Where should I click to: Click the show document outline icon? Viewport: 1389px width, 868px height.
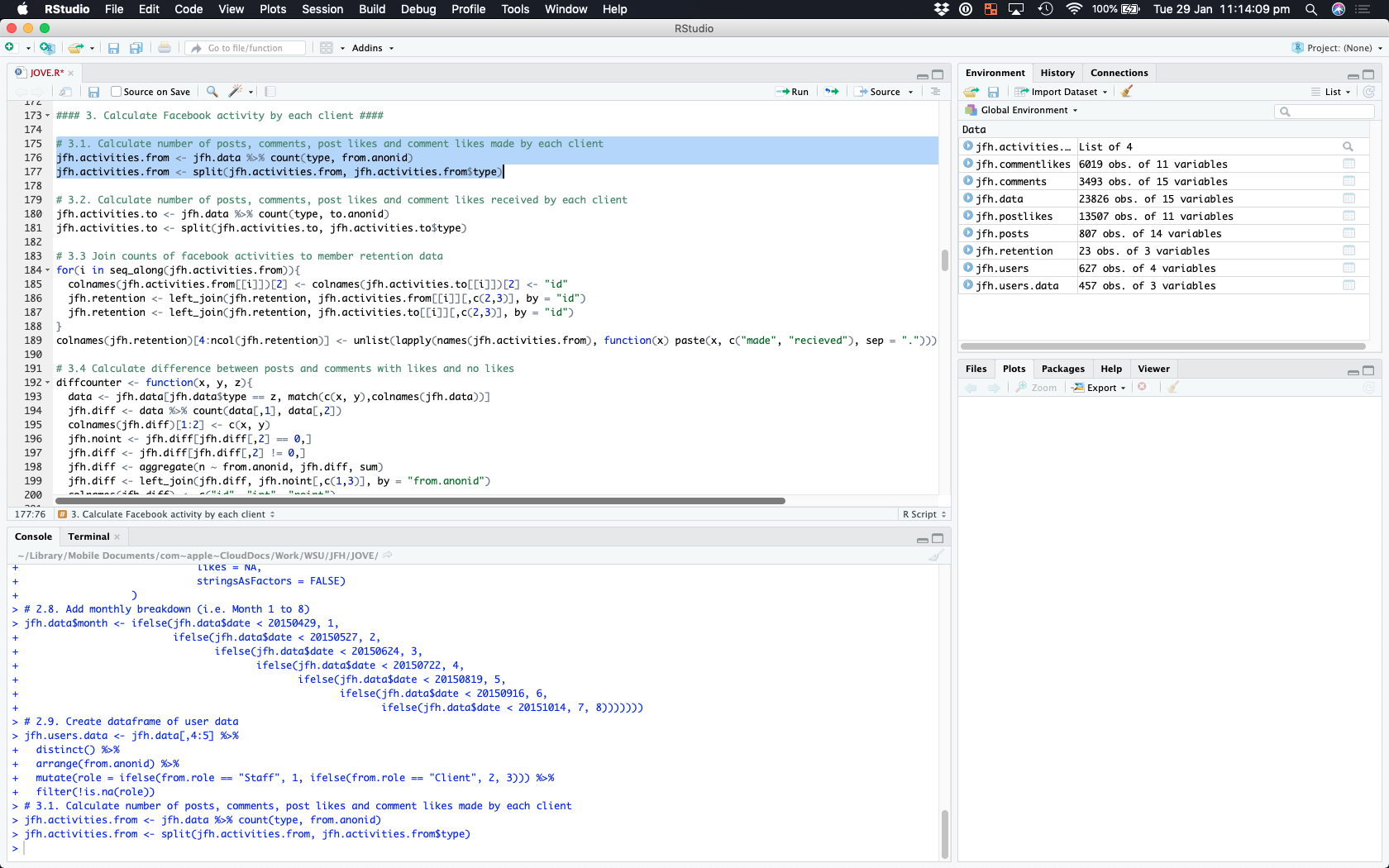point(935,92)
